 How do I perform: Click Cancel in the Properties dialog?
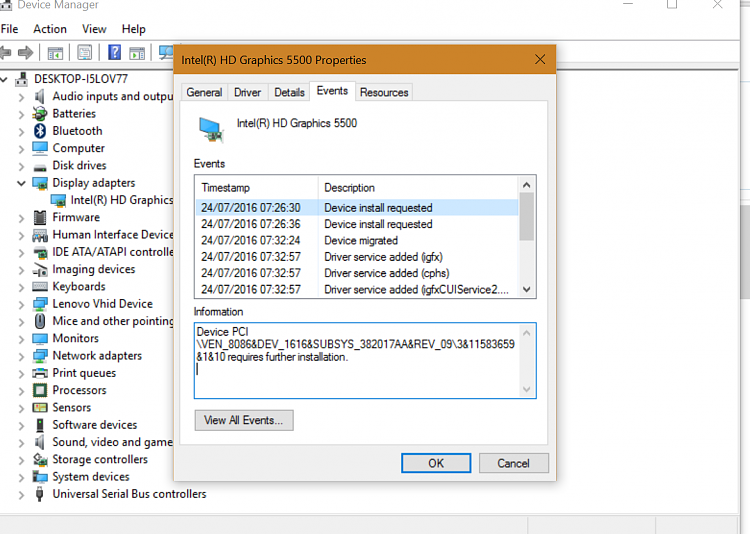[x=513, y=463]
